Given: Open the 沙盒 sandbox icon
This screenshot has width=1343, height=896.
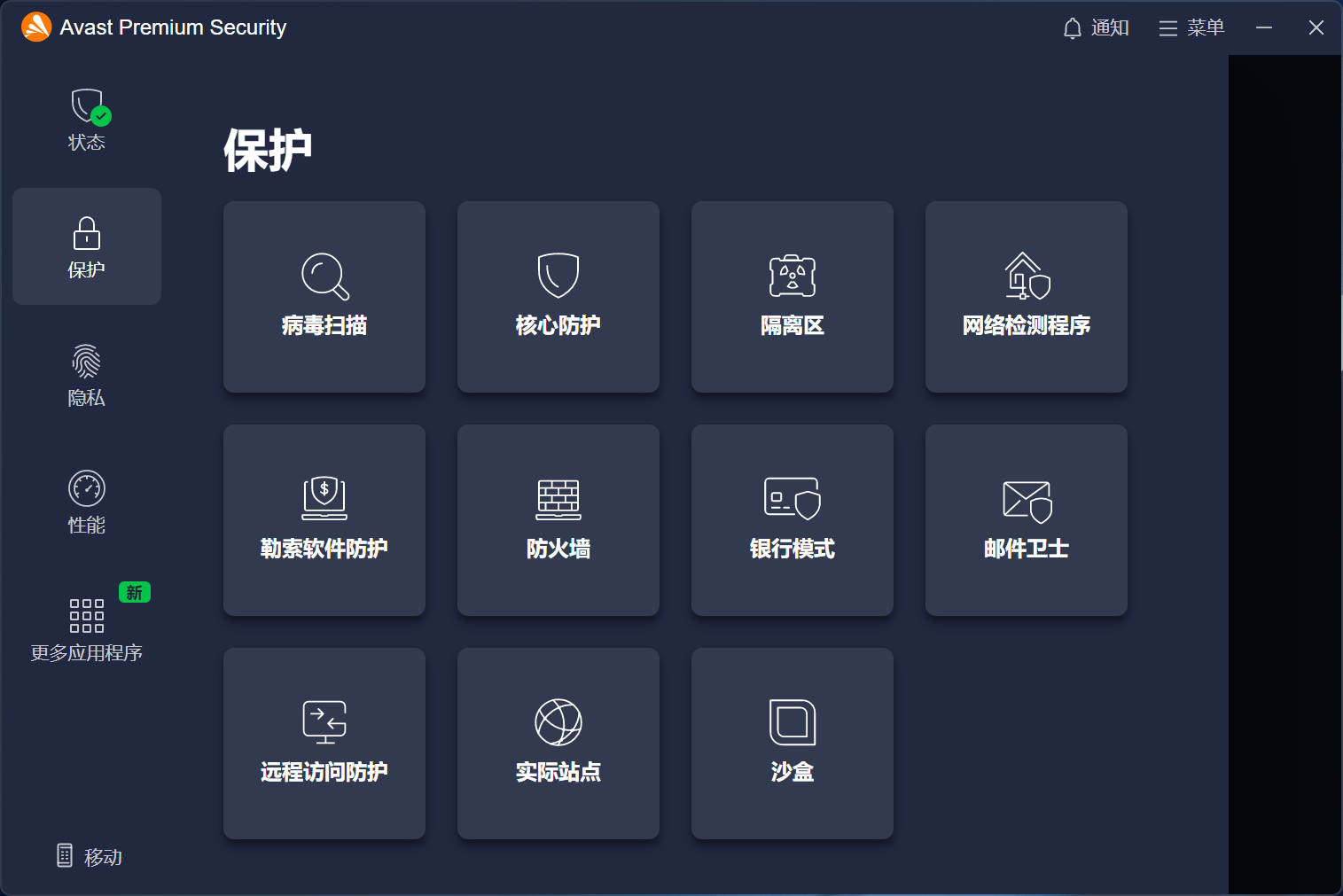Looking at the screenshot, I should 793,722.
